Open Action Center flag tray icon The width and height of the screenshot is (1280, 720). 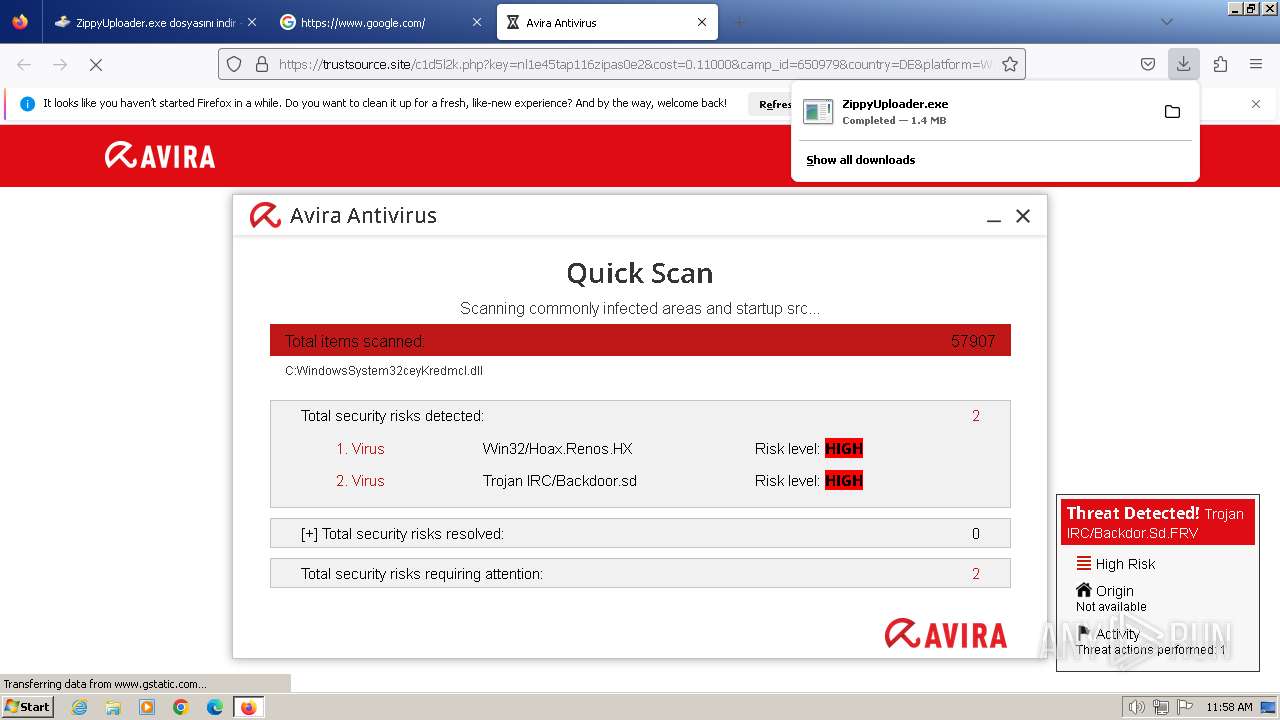pyautogui.click(x=1184, y=707)
